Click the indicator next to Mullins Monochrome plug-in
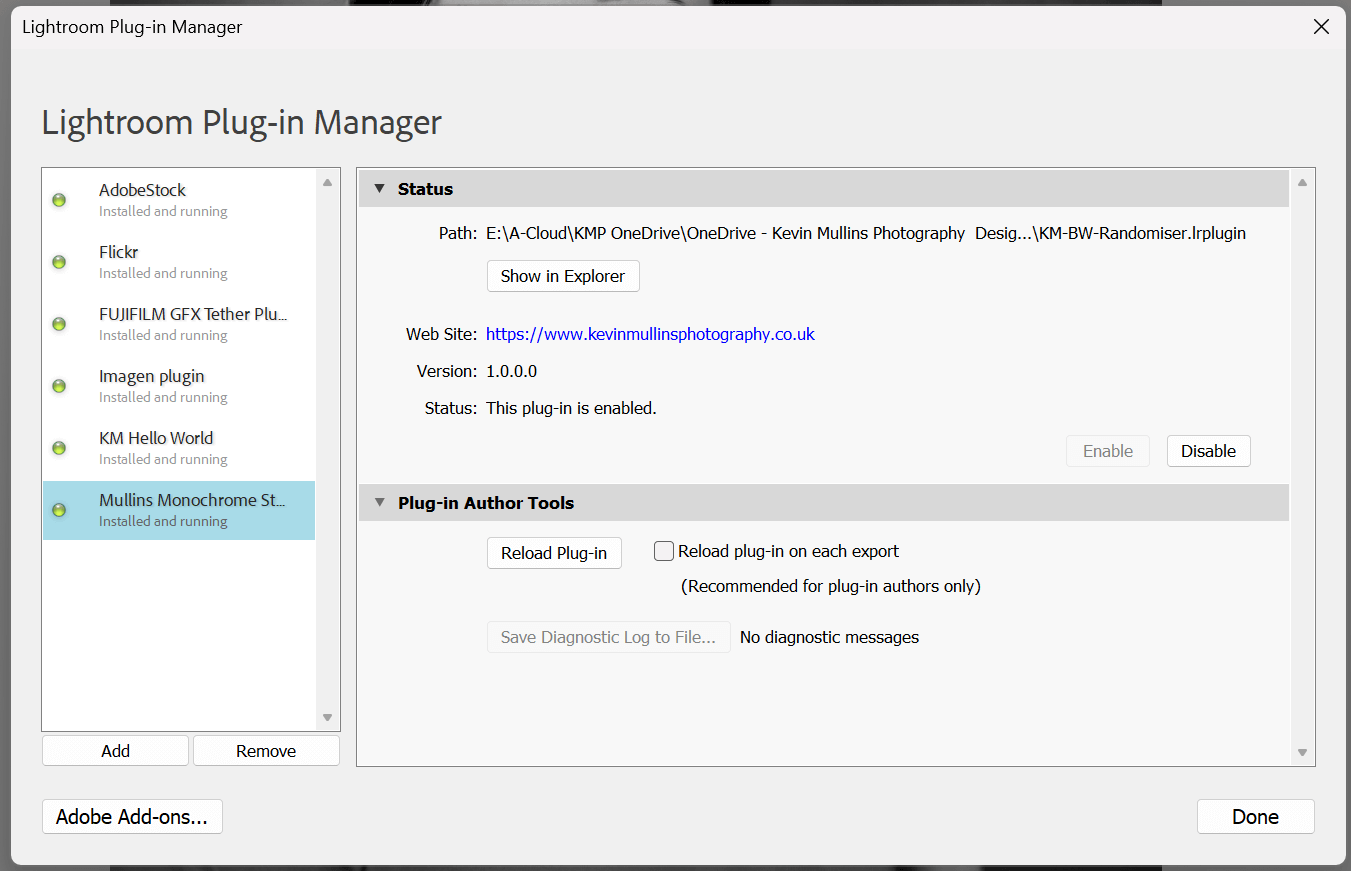This screenshot has height=871, width=1351. [59, 509]
